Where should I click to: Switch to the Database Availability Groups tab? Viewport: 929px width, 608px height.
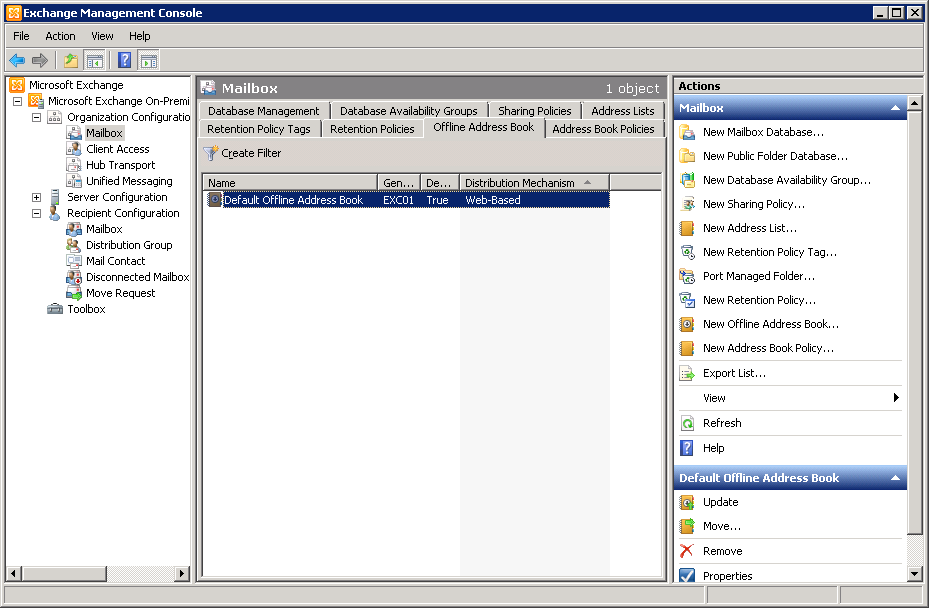(409, 111)
